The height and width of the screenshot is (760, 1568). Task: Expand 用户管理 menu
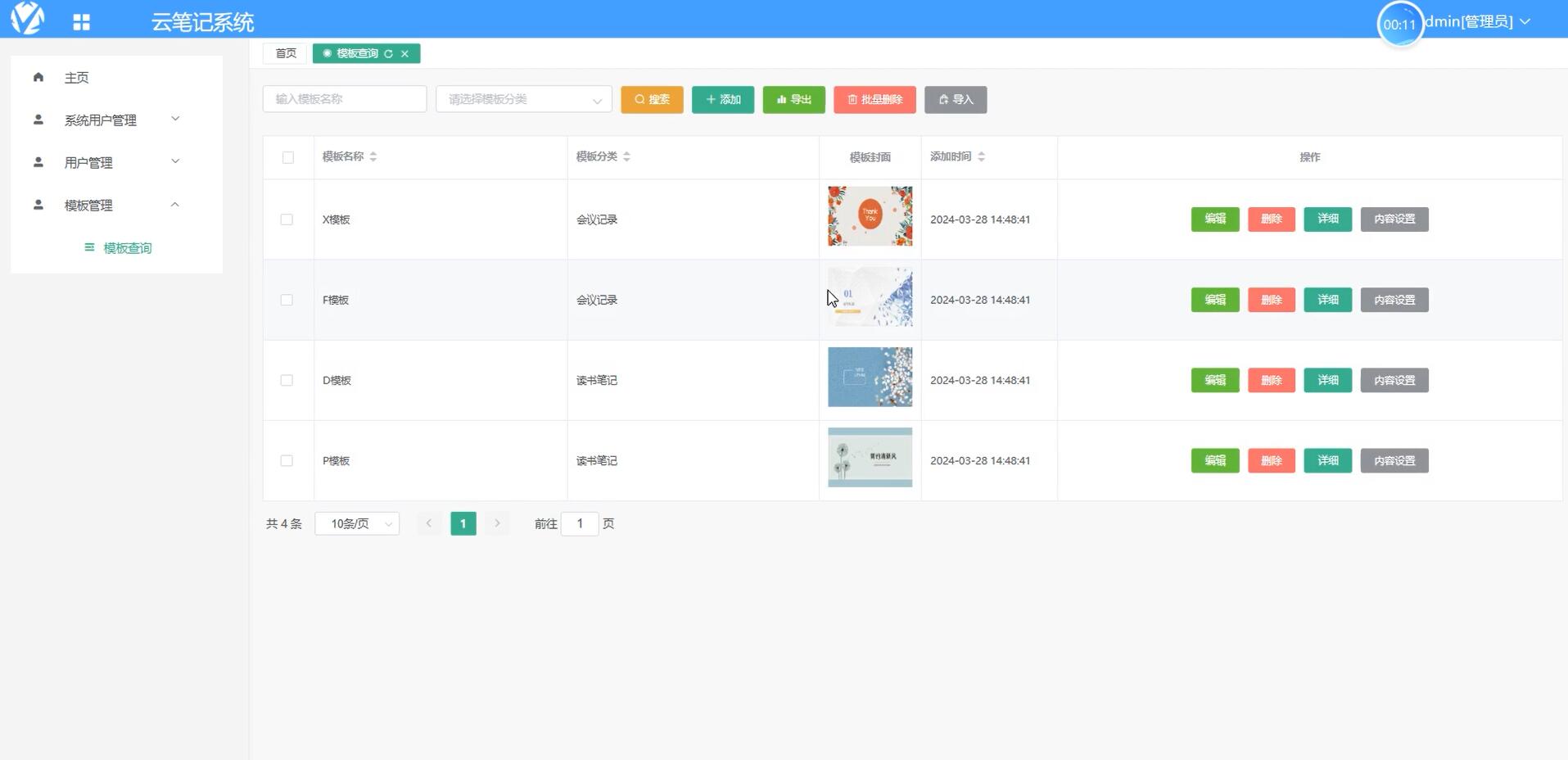coord(116,162)
